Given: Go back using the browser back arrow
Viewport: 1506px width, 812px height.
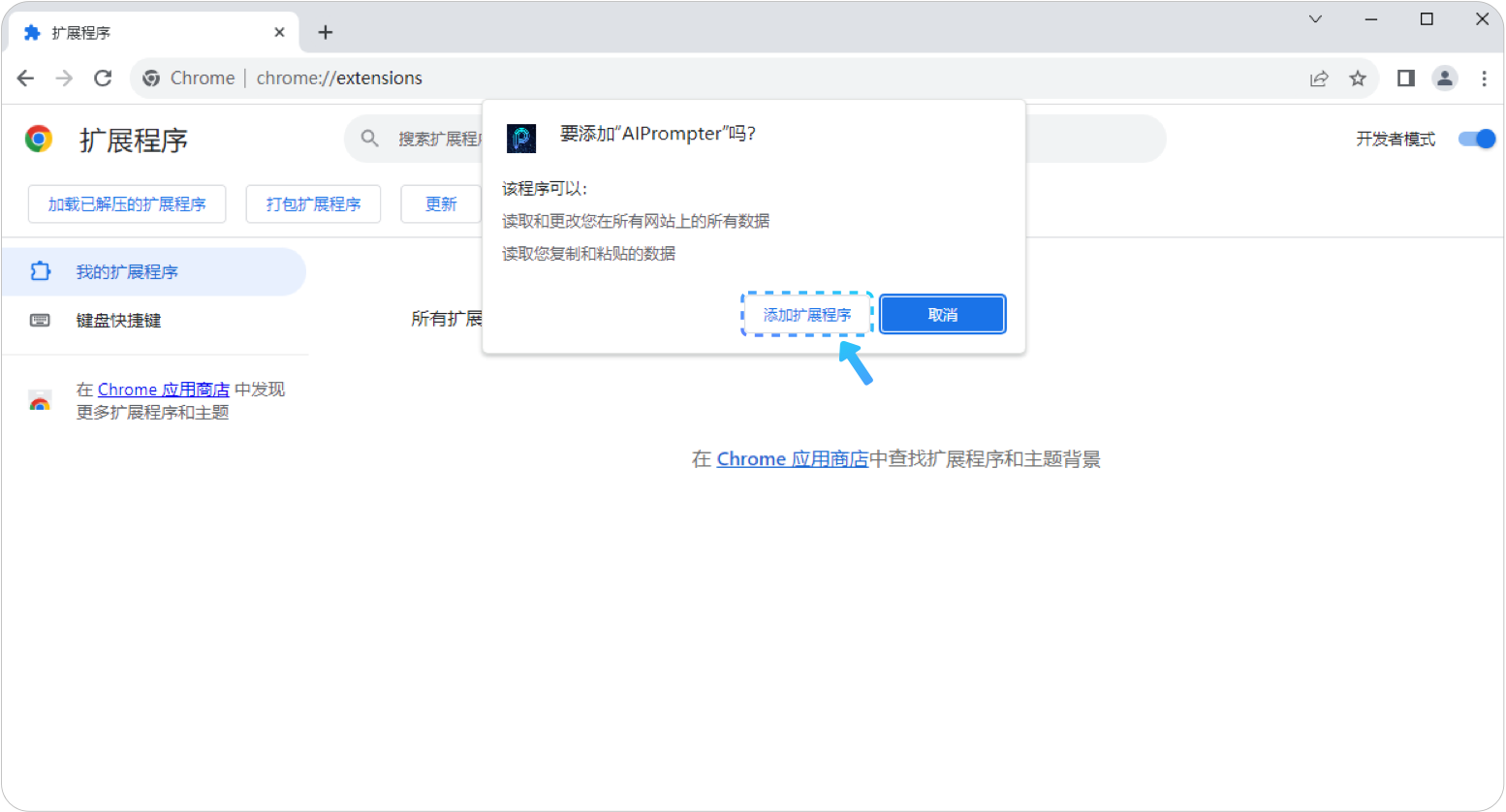Looking at the screenshot, I should 26,78.
